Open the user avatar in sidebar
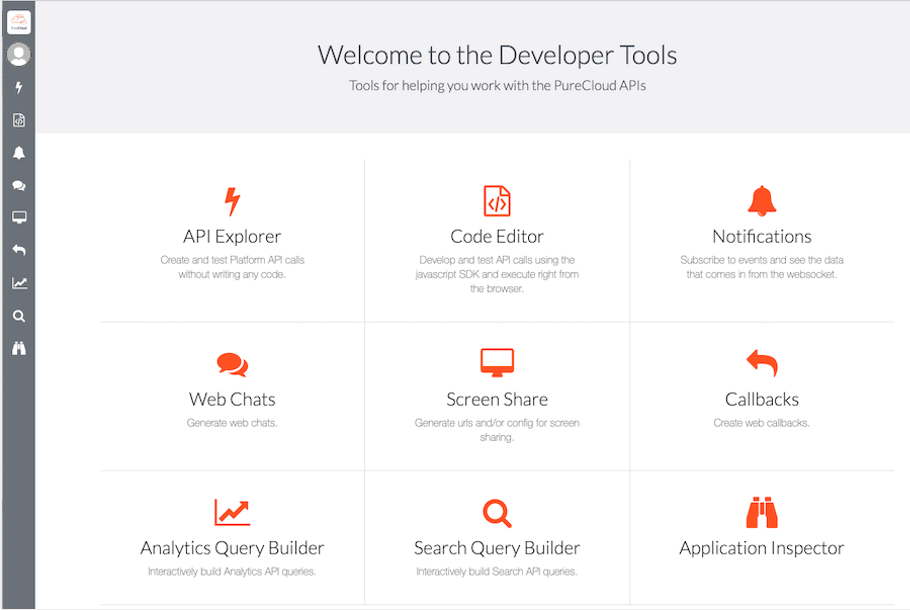 tap(19, 55)
